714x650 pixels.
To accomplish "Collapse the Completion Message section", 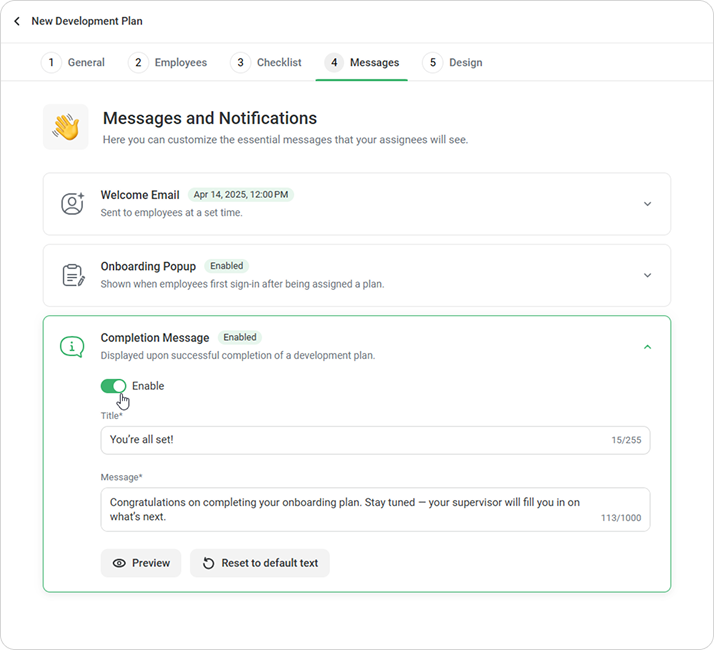I will pyautogui.click(x=647, y=347).
